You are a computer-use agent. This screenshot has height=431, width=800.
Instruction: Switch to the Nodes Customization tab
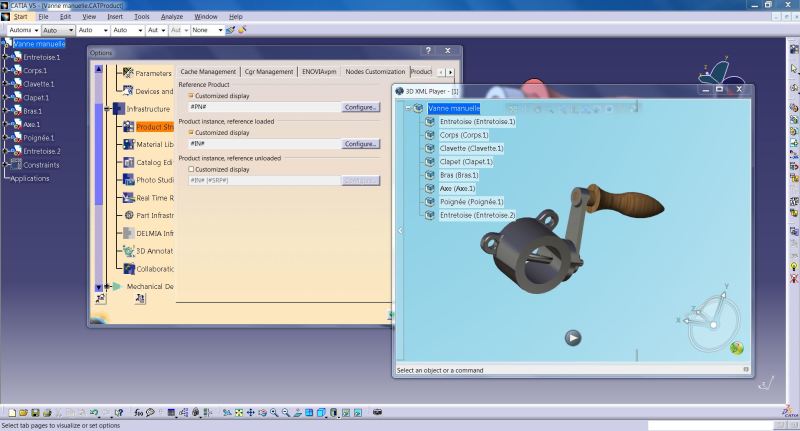(x=375, y=71)
